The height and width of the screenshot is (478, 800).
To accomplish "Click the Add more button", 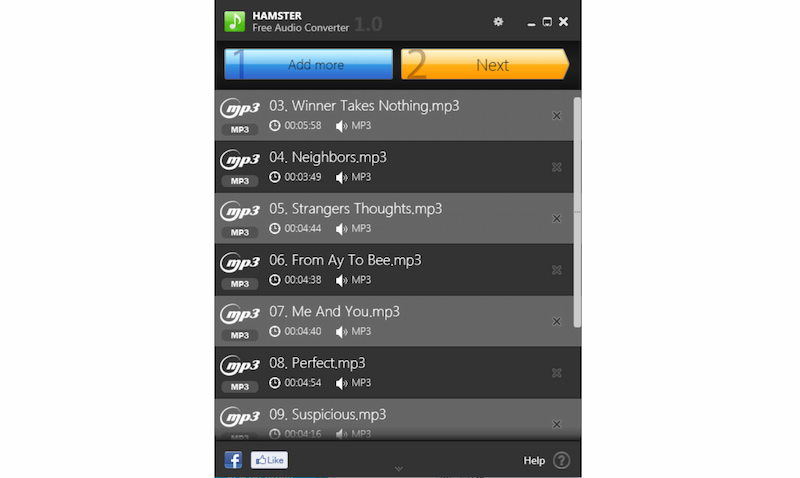I will point(309,64).
